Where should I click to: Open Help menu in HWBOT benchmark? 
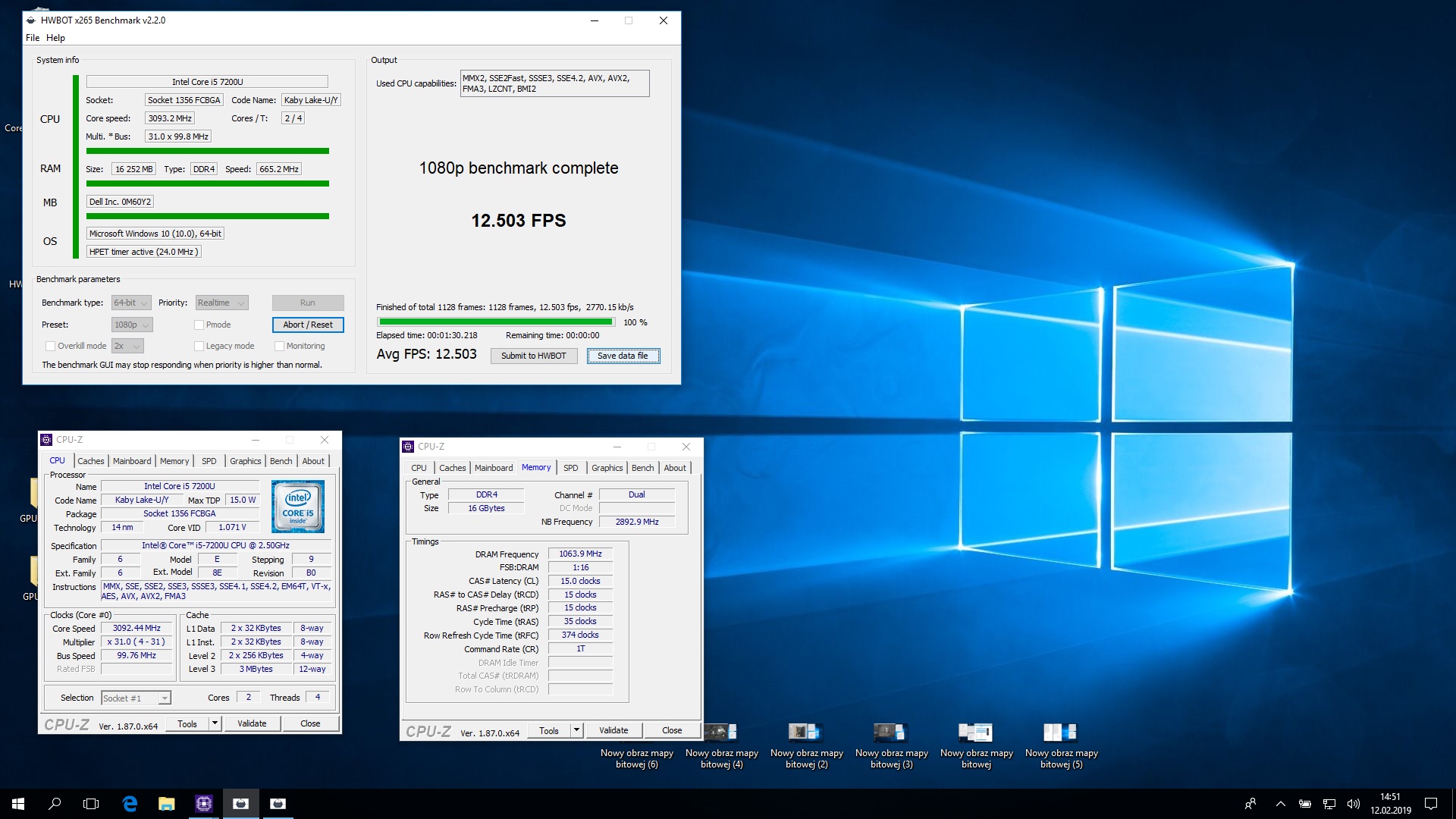[55, 38]
